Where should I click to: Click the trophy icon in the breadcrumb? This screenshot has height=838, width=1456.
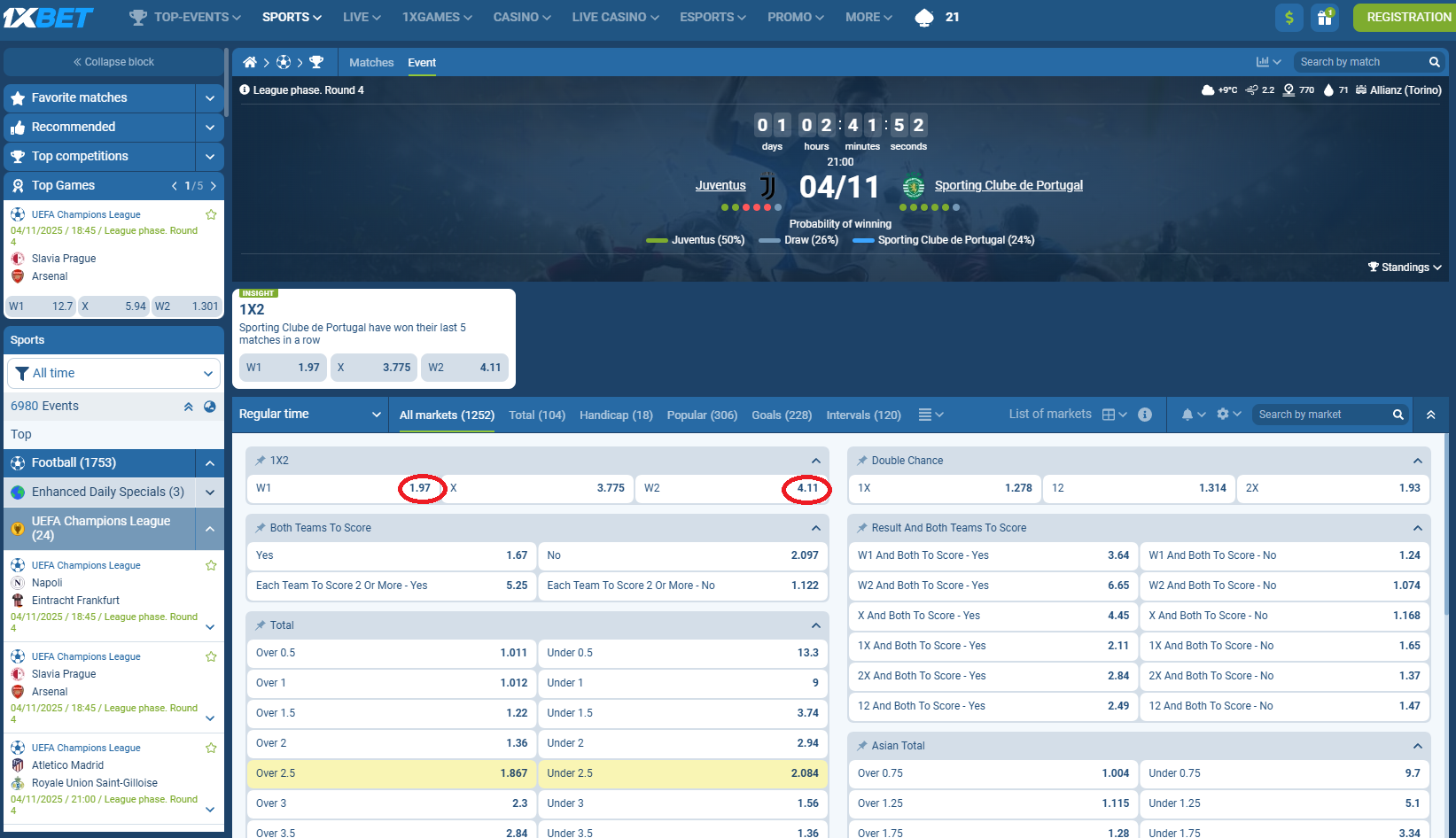316,62
